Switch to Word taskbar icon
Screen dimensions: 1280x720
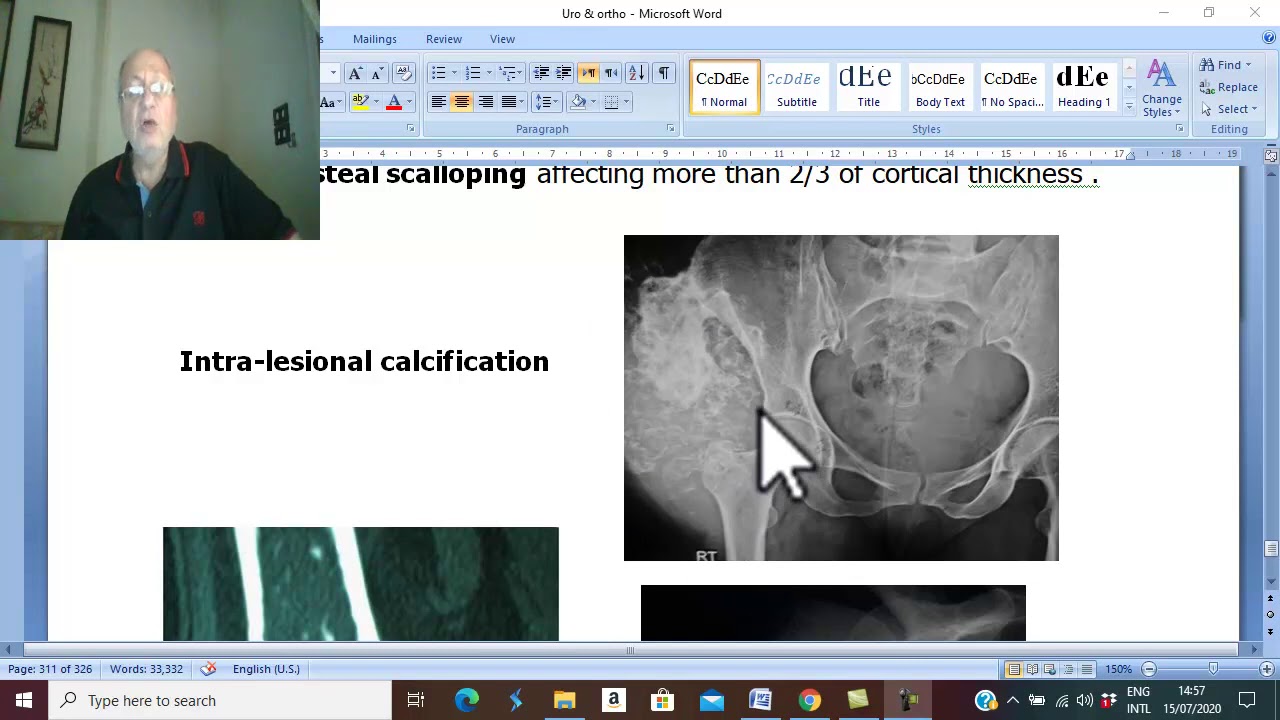tap(761, 700)
